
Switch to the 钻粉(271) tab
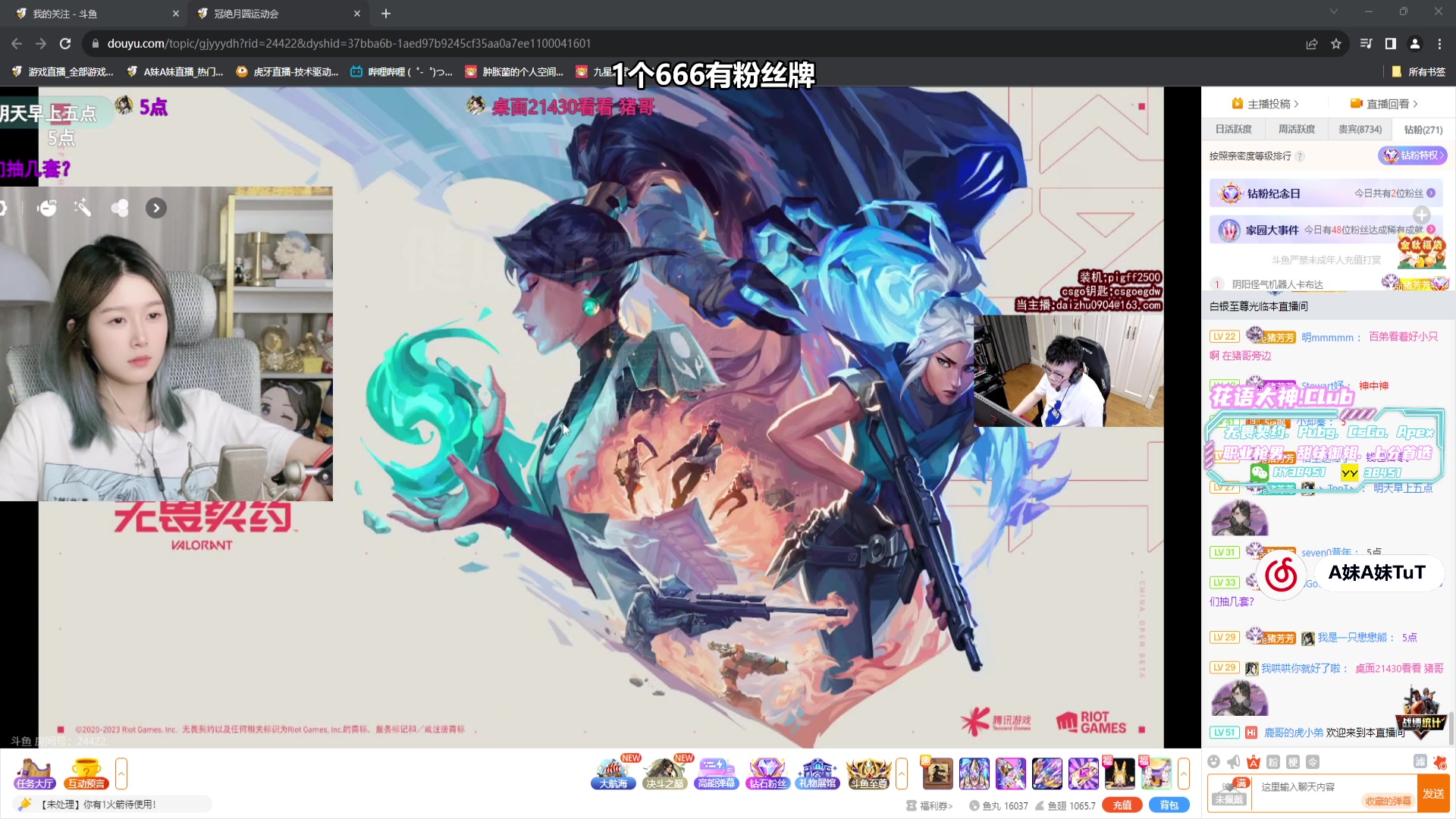(1423, 130)
